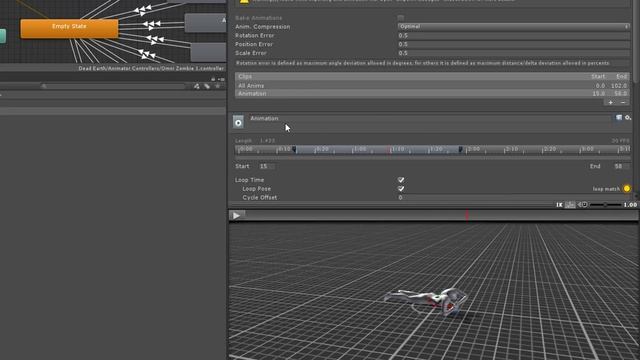Click the pivot/mass center icon in preview bar

pos(582,204)
